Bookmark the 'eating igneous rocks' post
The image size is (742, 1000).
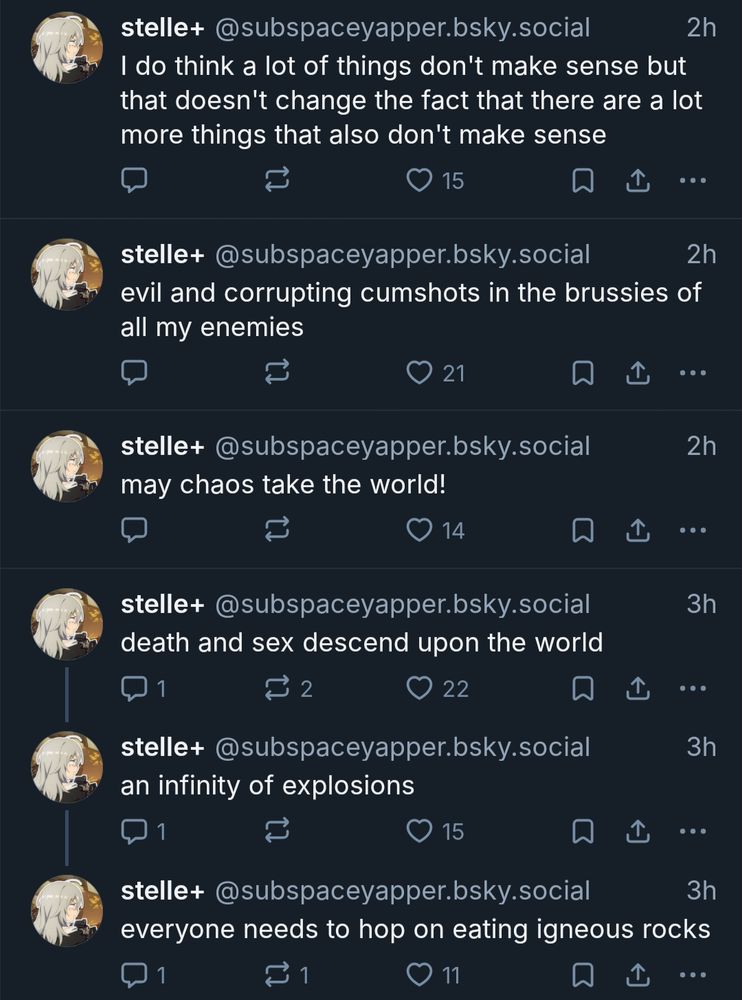click(x=582, y=974)
